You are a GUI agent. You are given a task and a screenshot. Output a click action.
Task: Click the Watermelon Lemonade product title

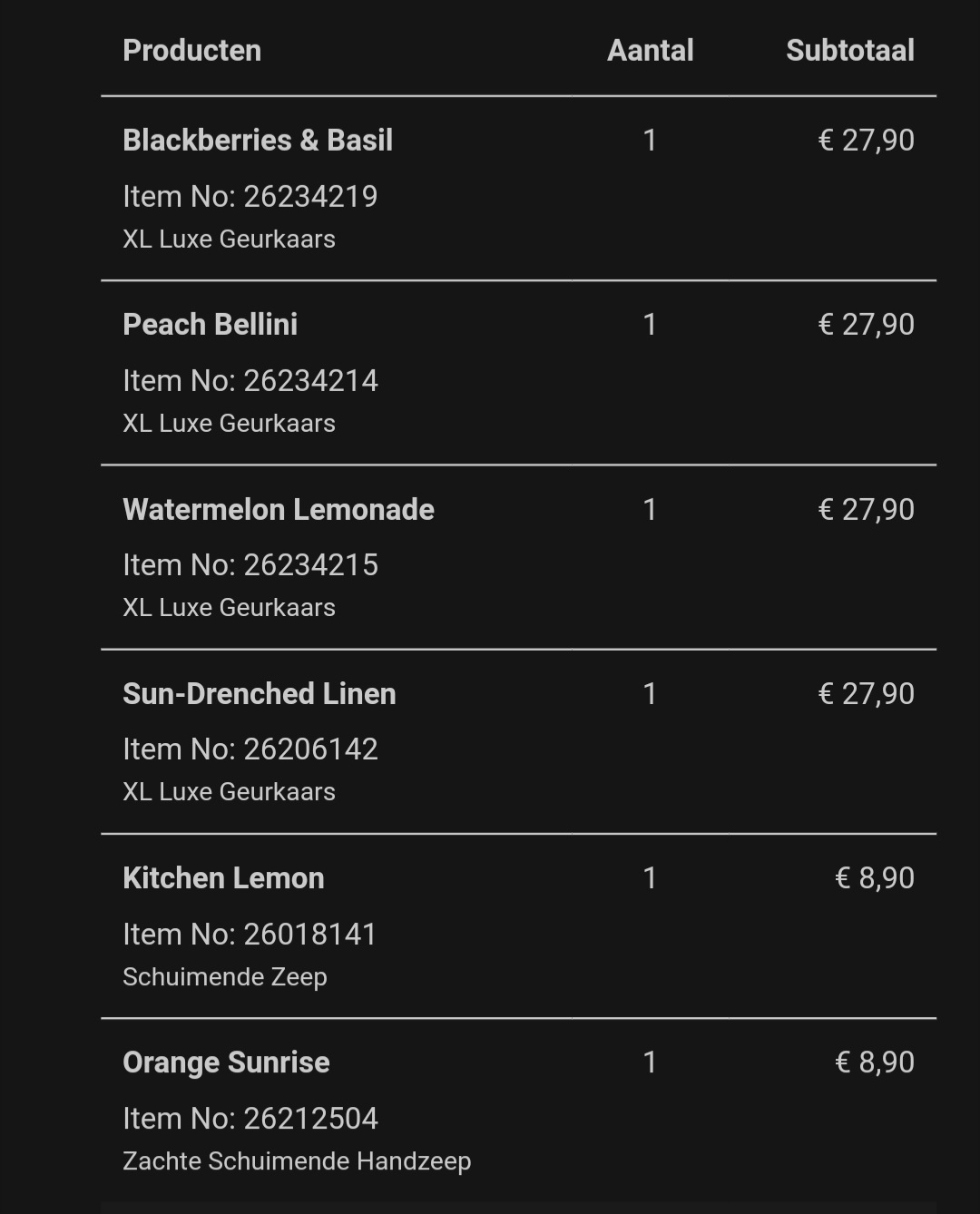click(279, 509)
